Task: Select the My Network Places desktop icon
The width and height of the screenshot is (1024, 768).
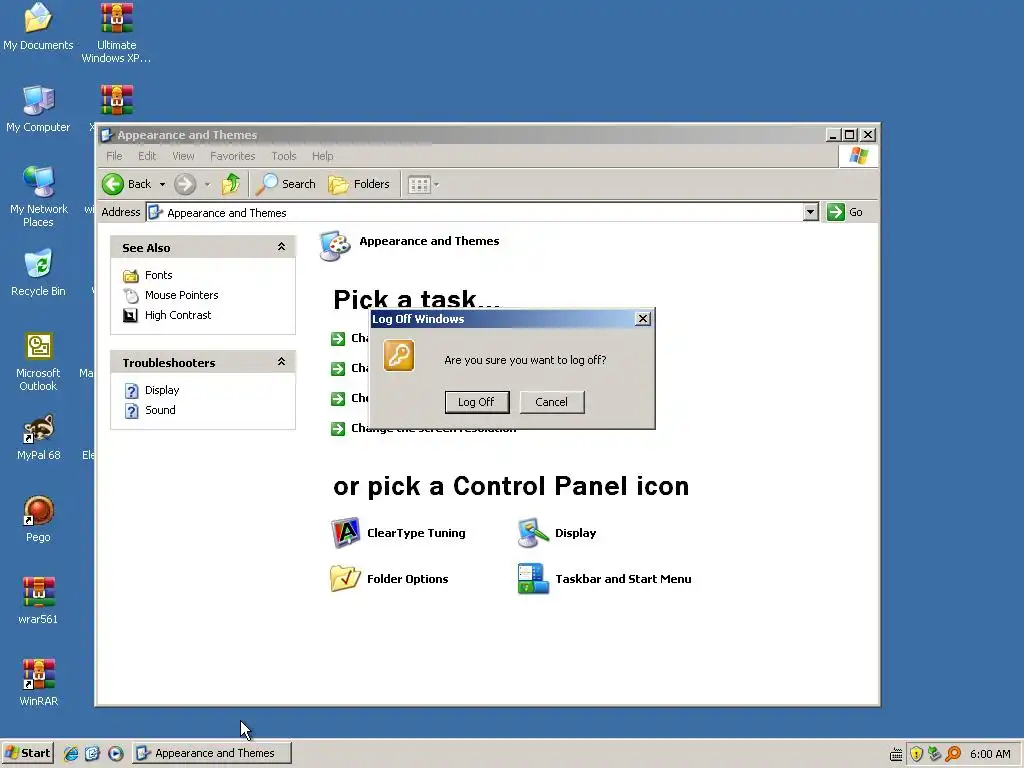Action: 38,197
